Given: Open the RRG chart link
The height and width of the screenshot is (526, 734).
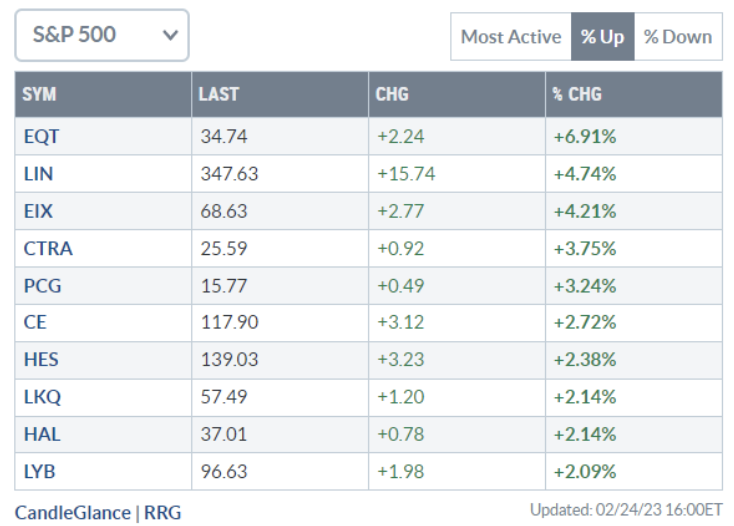Looking at the screenshot, I should (162, 512).
